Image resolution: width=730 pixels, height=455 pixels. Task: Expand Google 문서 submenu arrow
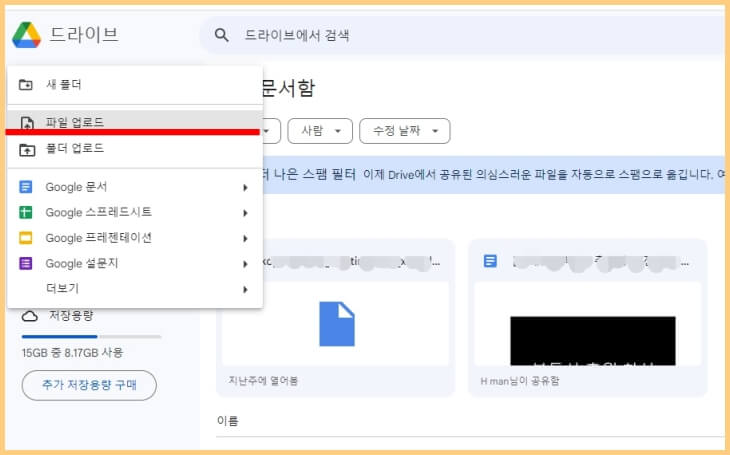point(245,188)
